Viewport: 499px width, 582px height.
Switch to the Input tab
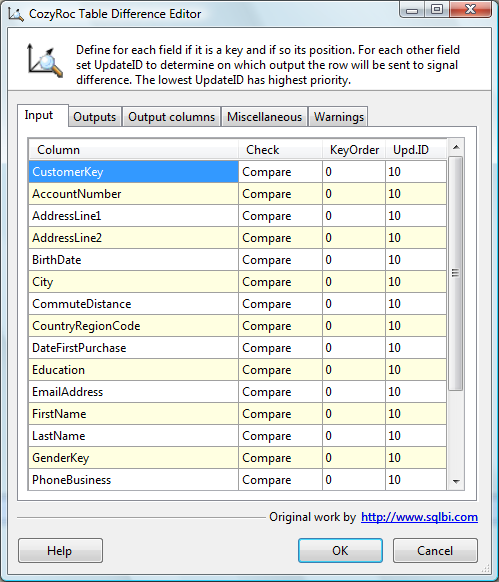43,115
